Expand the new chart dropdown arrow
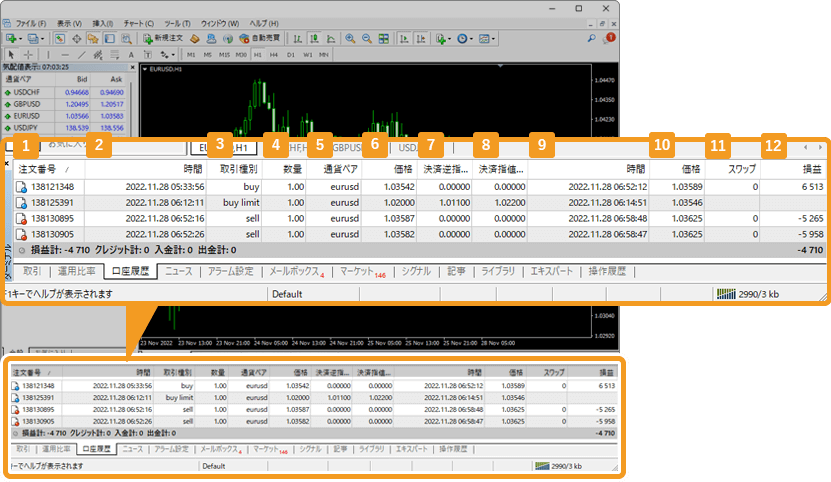831x482 pixels. pos(20,39)
